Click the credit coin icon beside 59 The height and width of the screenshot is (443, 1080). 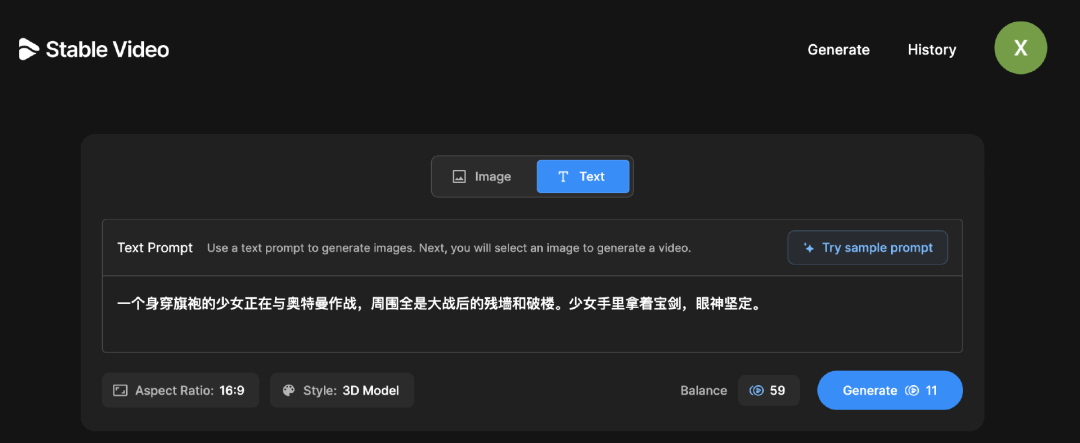coord(756,391)
